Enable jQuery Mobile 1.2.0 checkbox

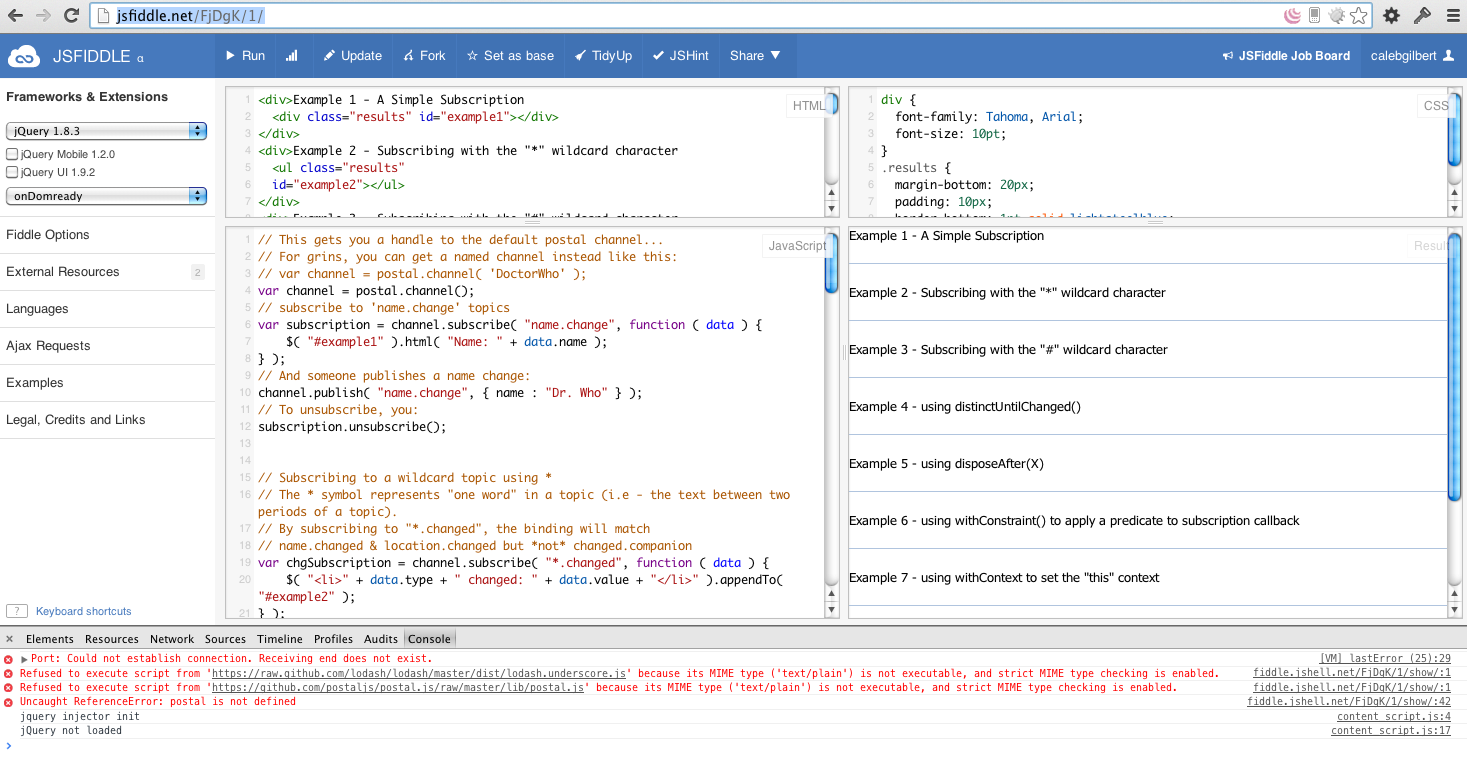[13, 155]
